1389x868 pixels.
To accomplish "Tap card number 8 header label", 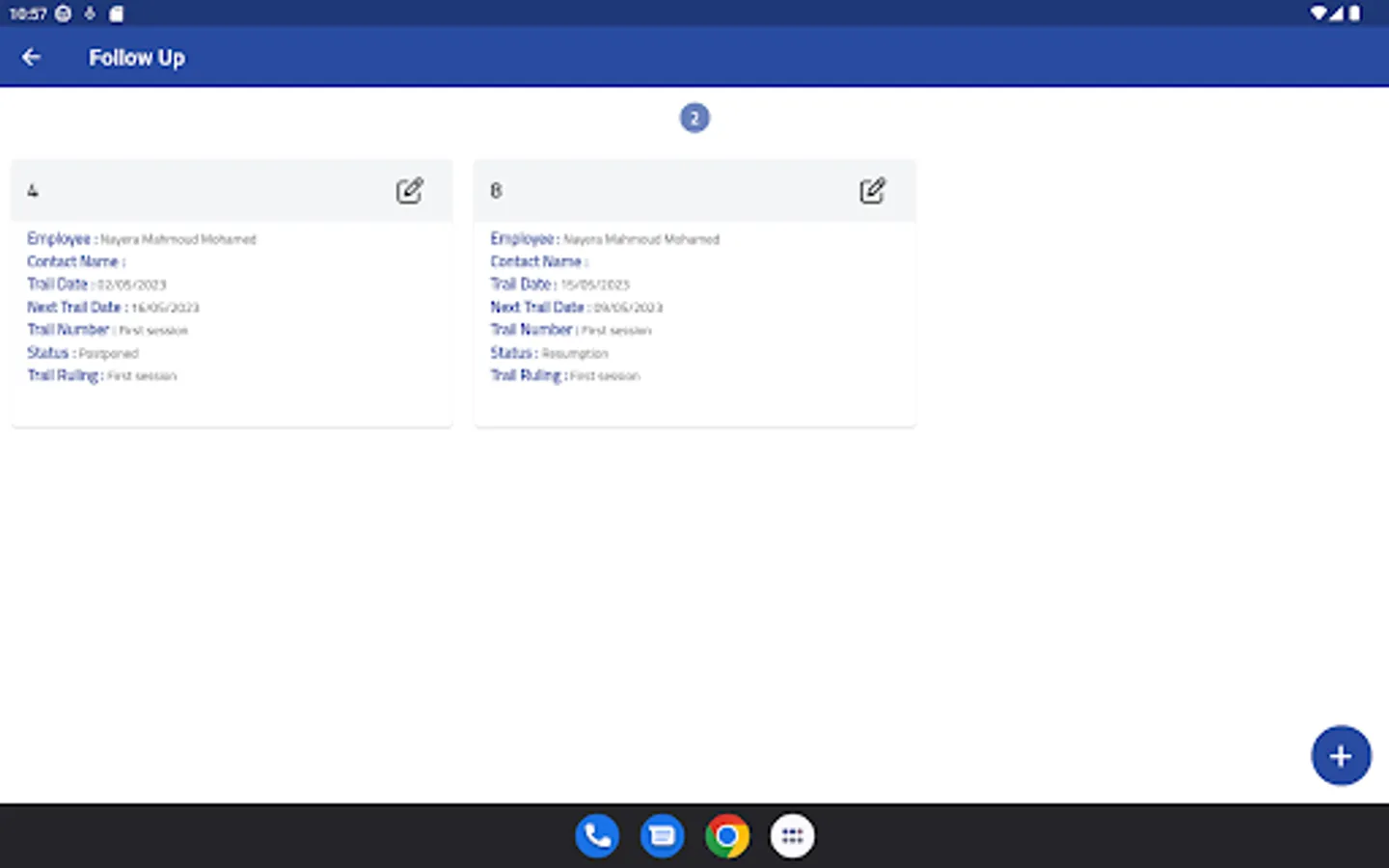I will pyautogui.click(x=496, y=191).
